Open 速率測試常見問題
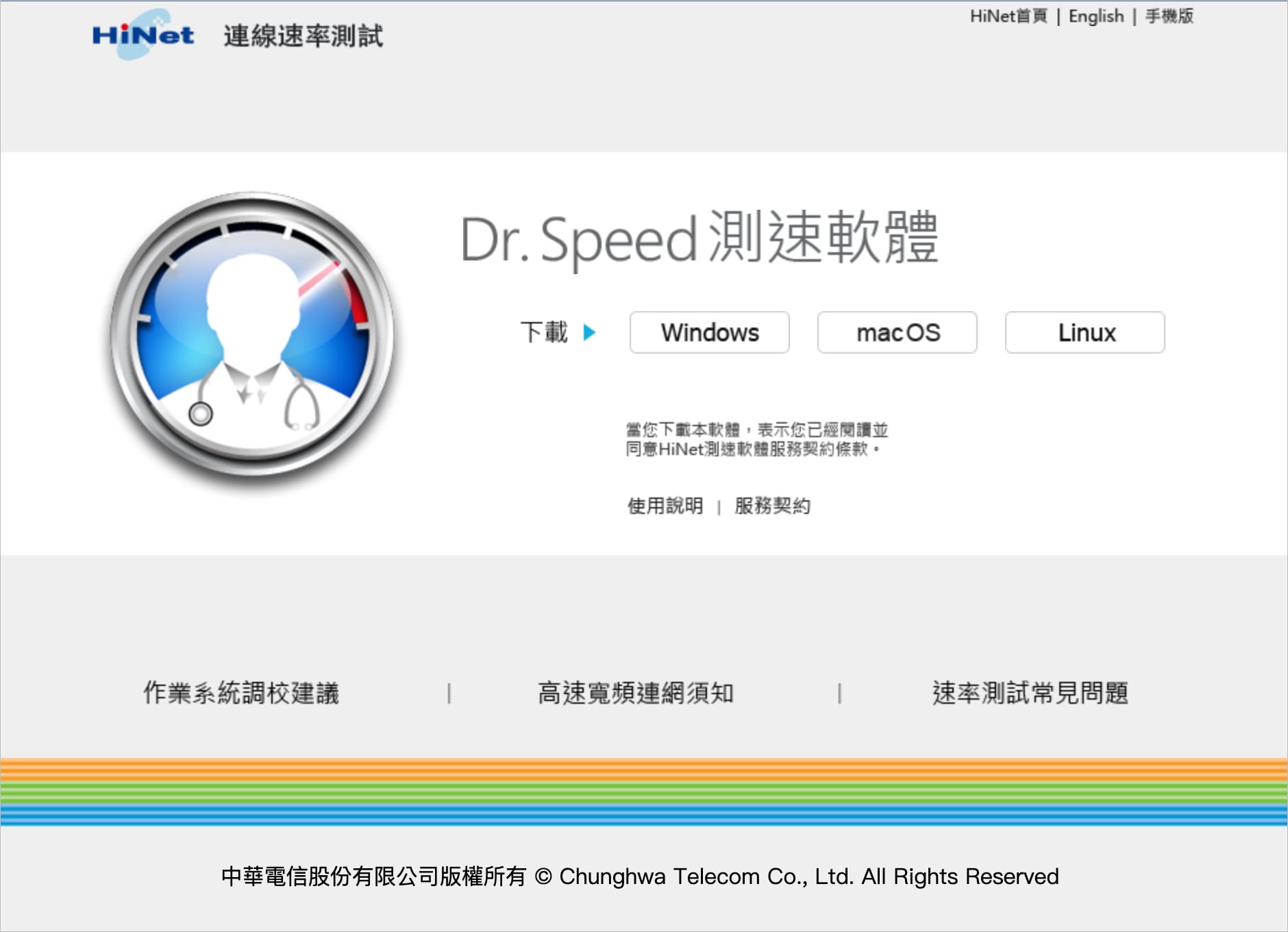1288x932 pixels. (1030, 693)
